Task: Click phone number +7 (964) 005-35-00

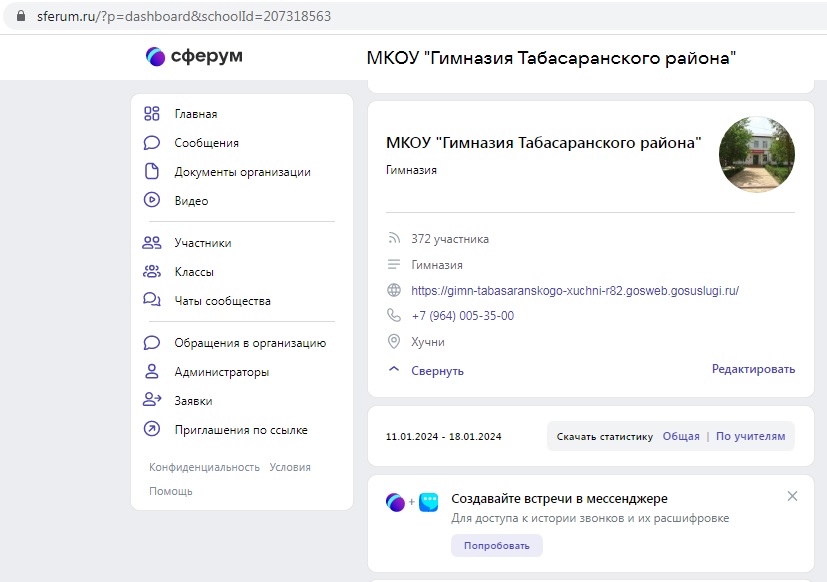Action: 463,316
